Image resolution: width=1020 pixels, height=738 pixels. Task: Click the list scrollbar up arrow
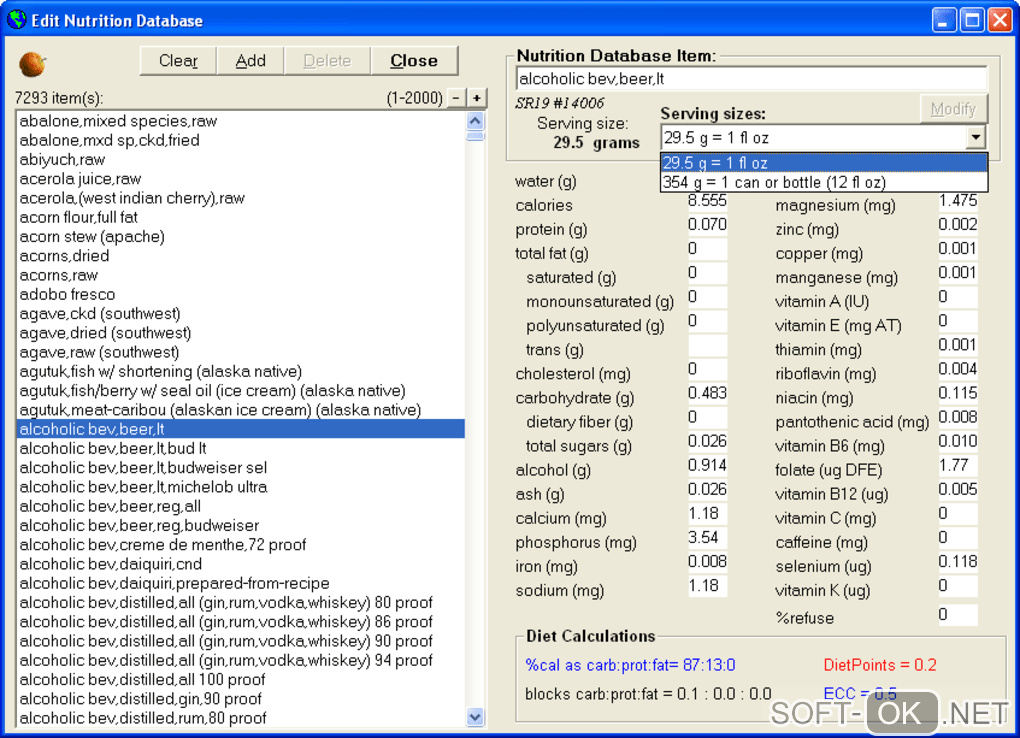pyautogui.click(x=476, y=121)
